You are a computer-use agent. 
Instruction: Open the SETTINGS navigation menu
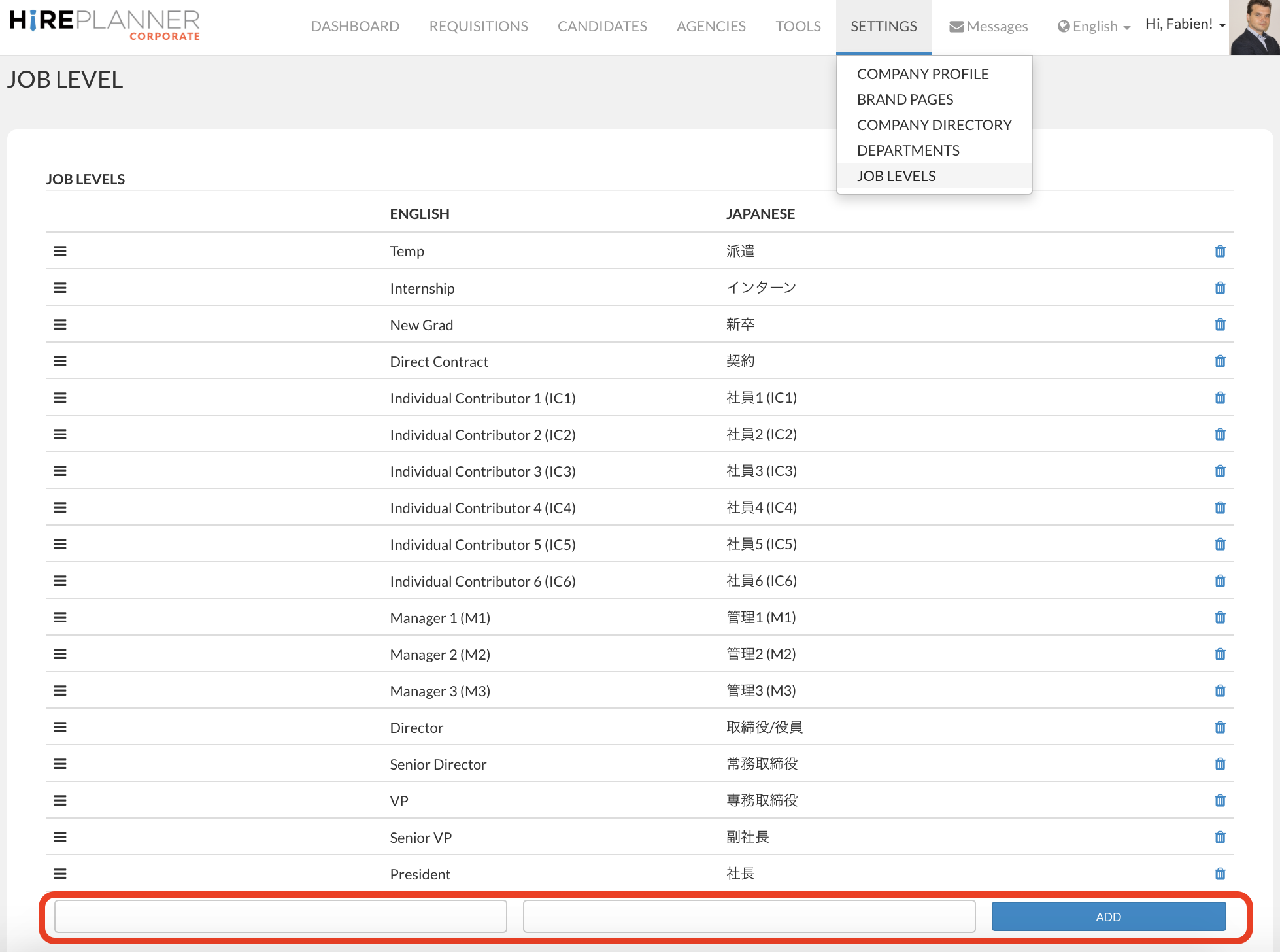[x=883, y=27]
